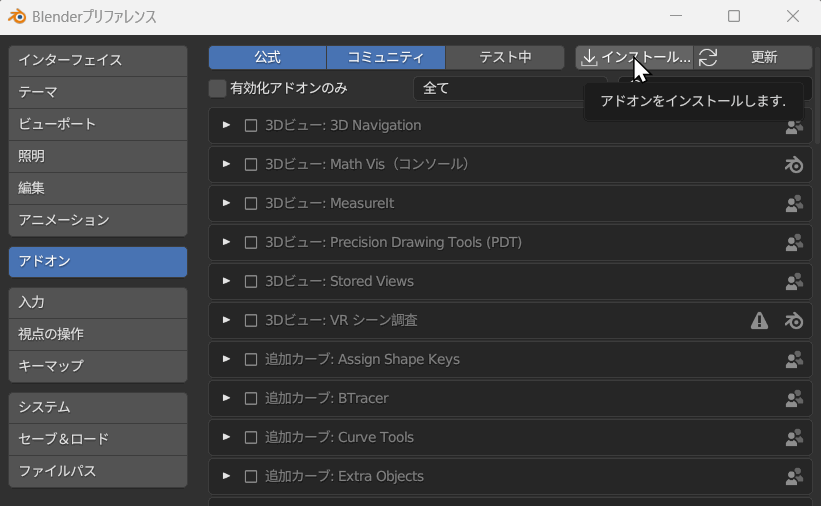Click warning triangle on VR シーン調査 row
821x506 pixels.
(759, 321)
